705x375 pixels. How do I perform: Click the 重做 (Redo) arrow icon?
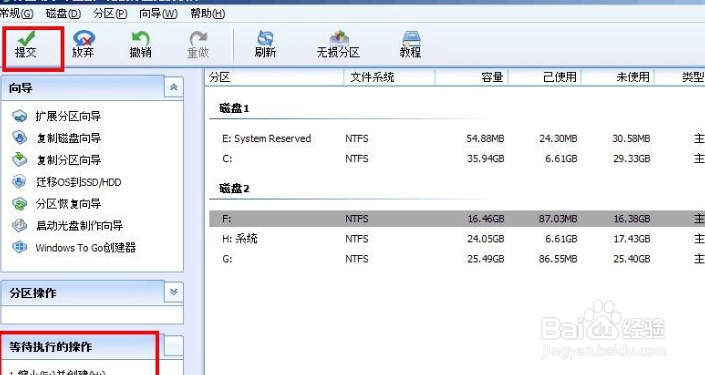point(198,38)
